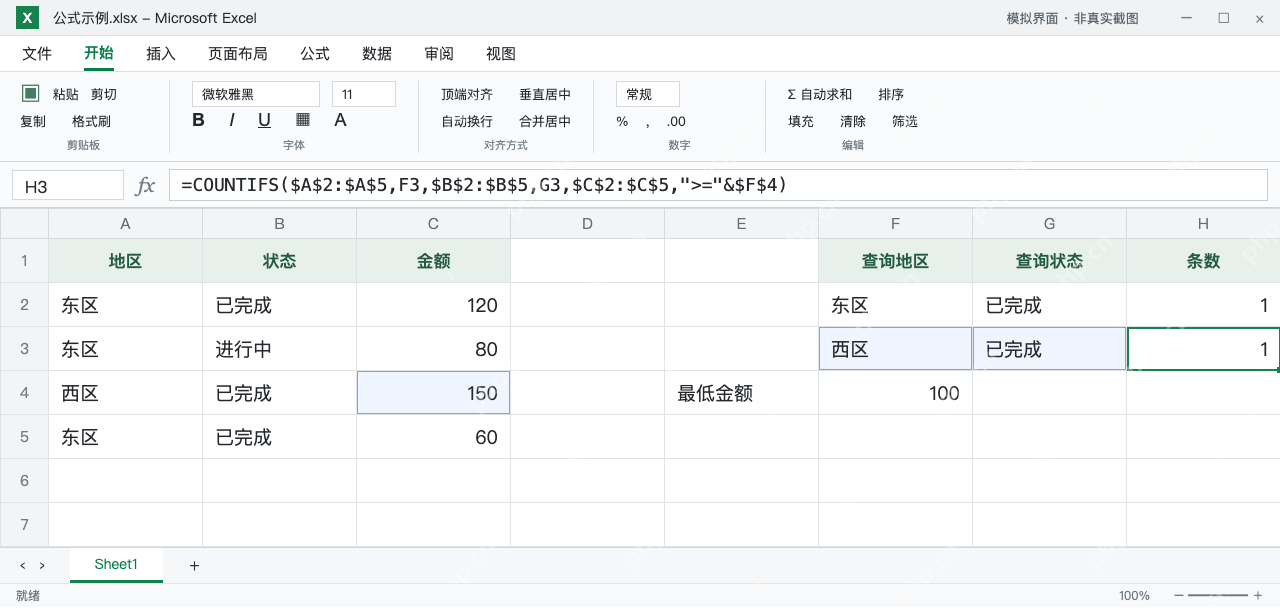1280x608 pixels.
Task: Open the font size 11 box
Action: pos(364,94)
